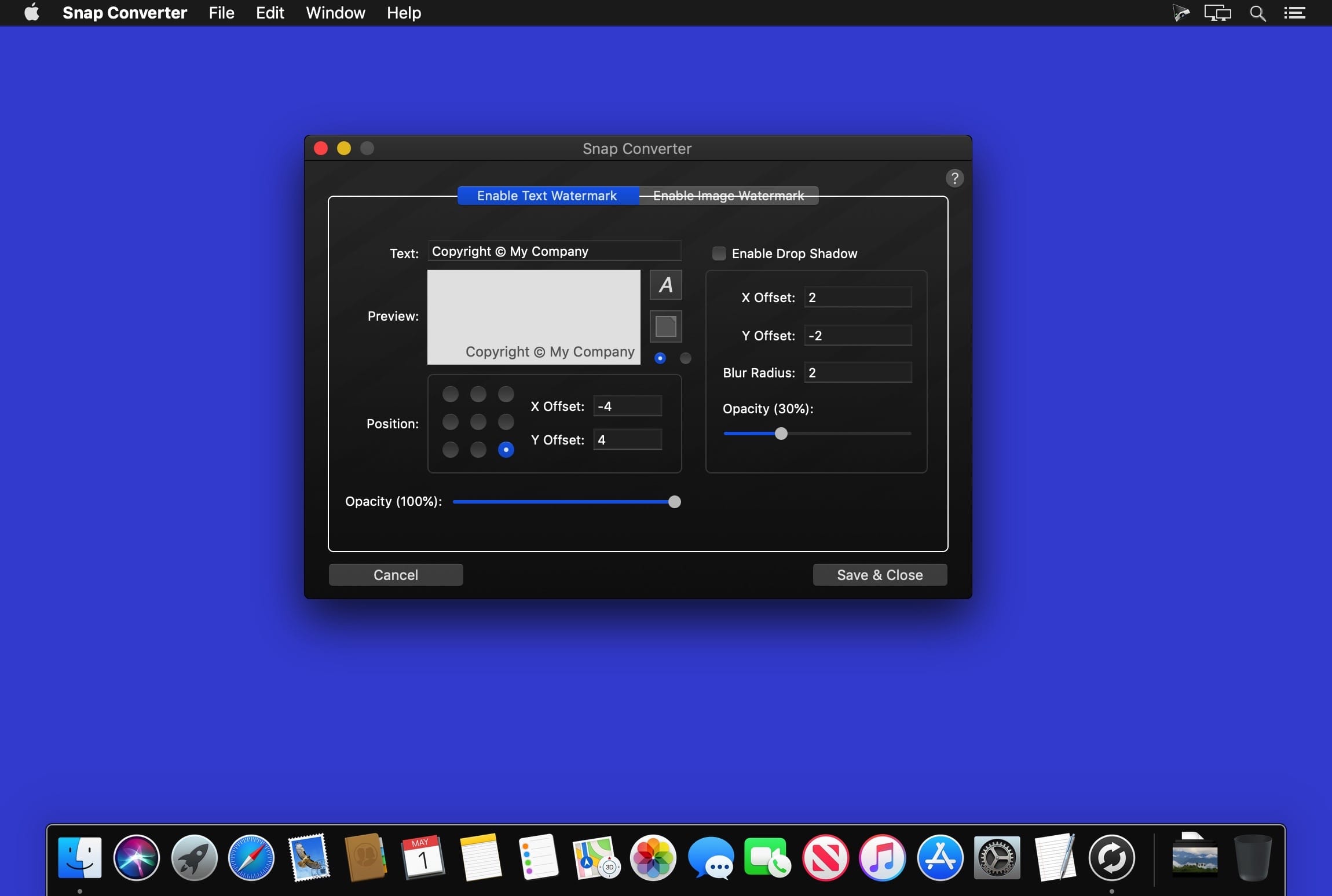Switch to Enable Text Watermark tab

(547, 196)
